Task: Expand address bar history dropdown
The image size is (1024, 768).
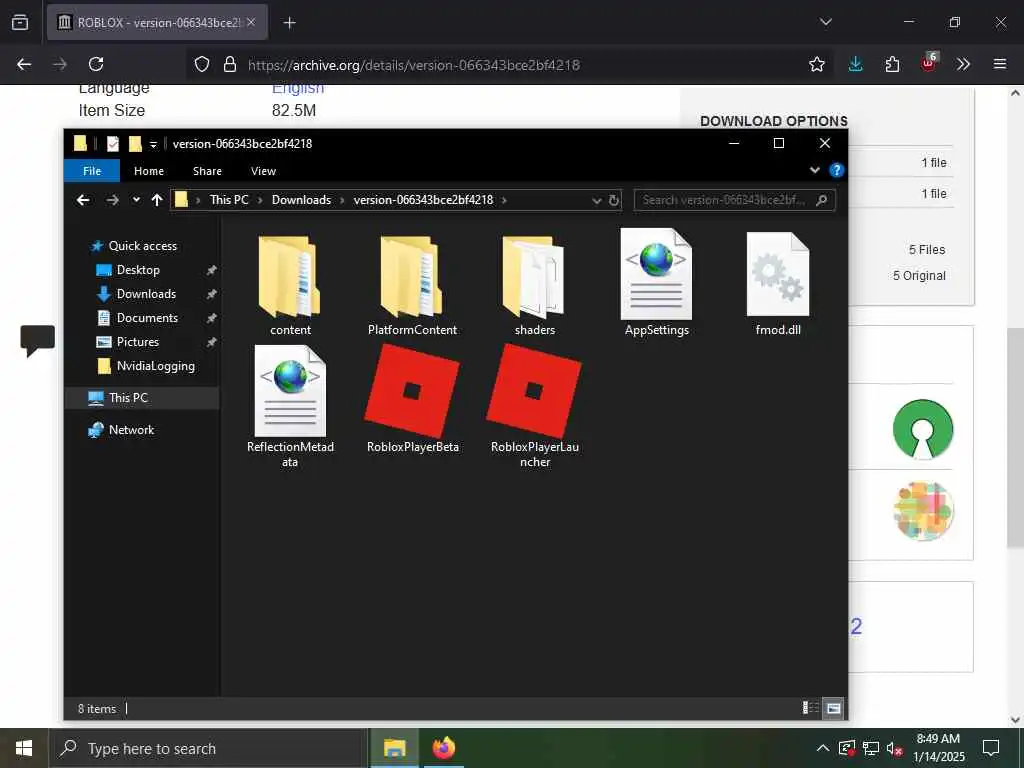Action: click(x=596, y=200)
